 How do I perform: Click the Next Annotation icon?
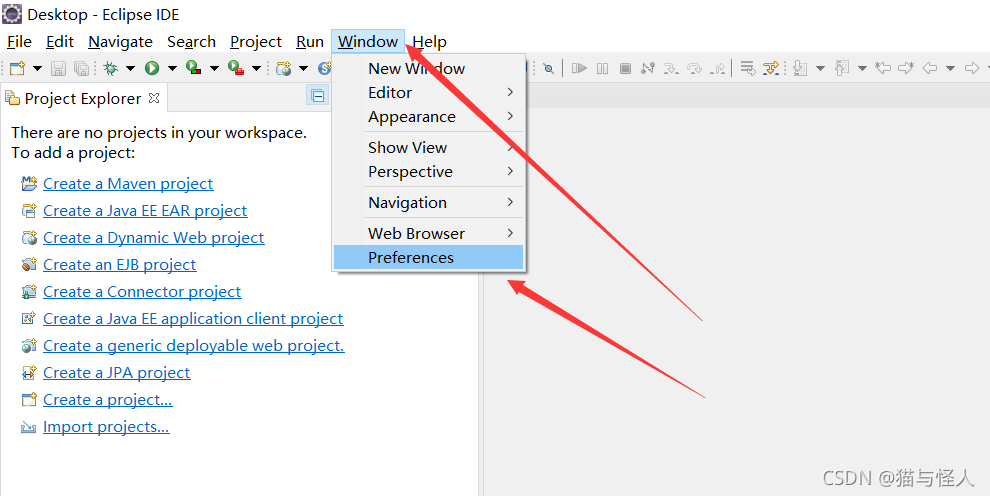801,68
